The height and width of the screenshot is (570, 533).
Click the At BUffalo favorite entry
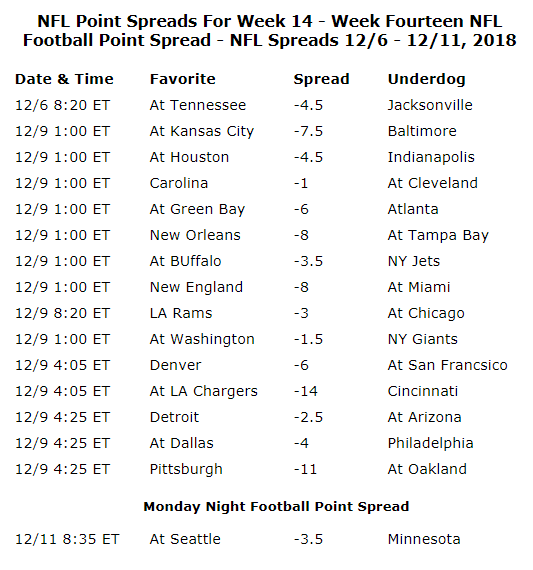(x=185, y=261)
